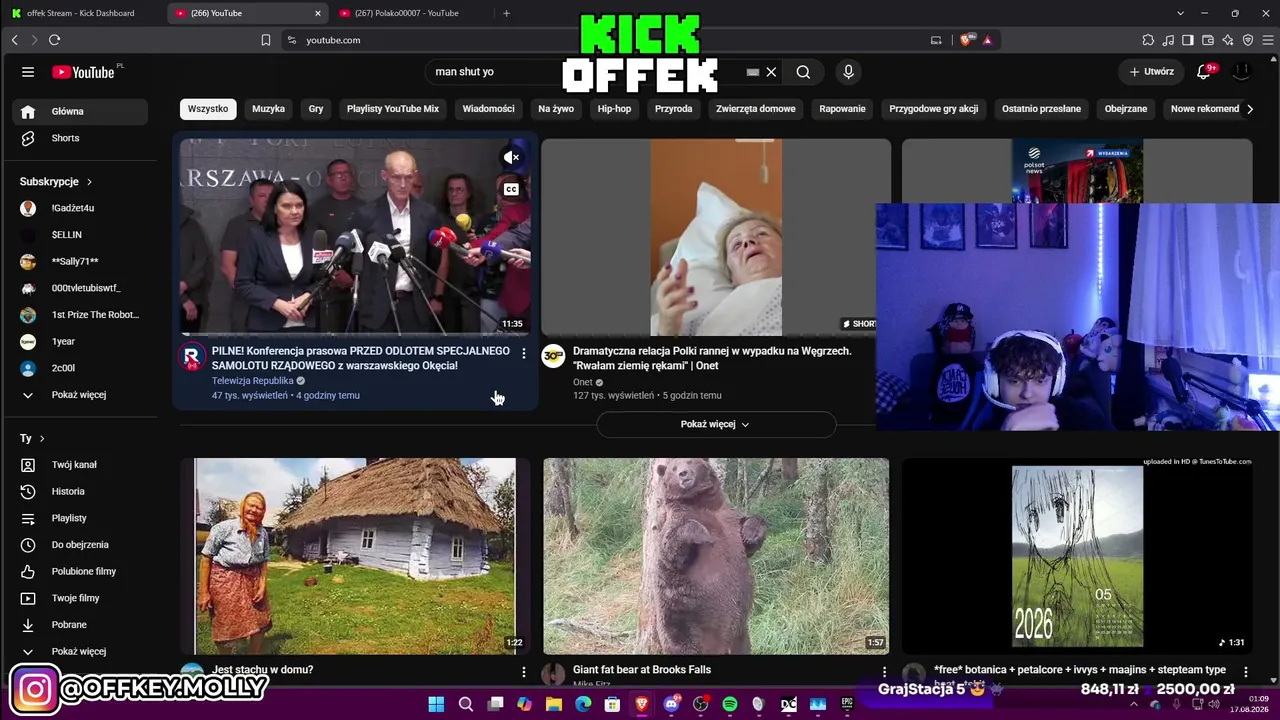Open the Utwórz create menu

click(1152, 72)
